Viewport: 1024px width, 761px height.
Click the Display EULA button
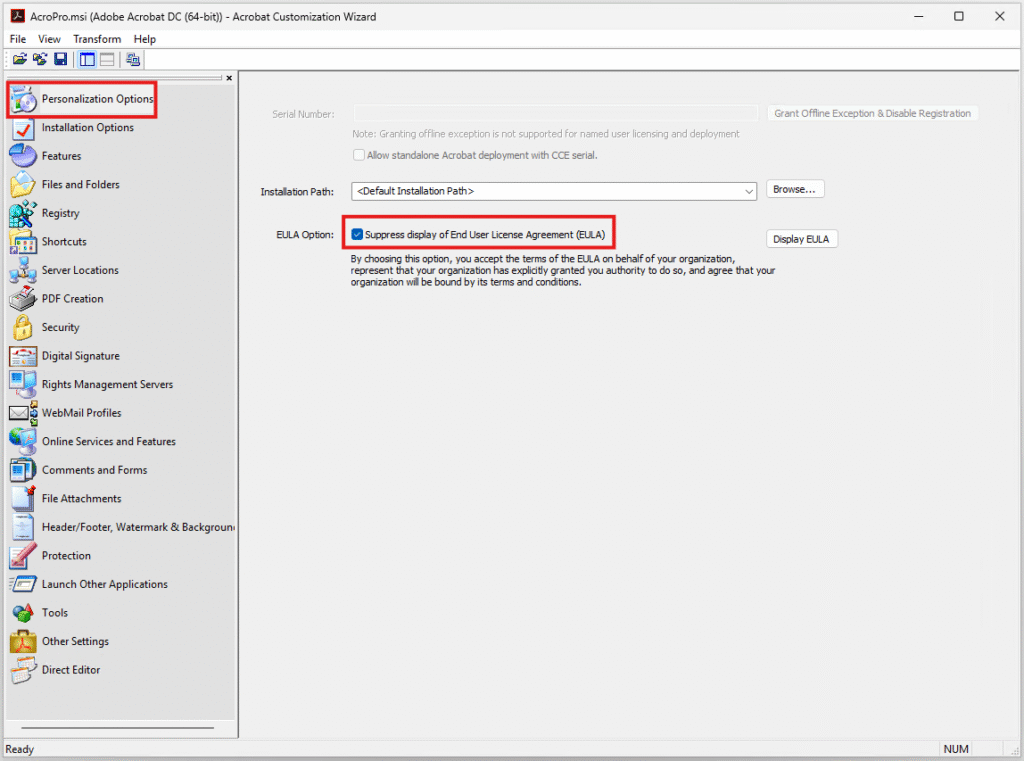[802, 239]
